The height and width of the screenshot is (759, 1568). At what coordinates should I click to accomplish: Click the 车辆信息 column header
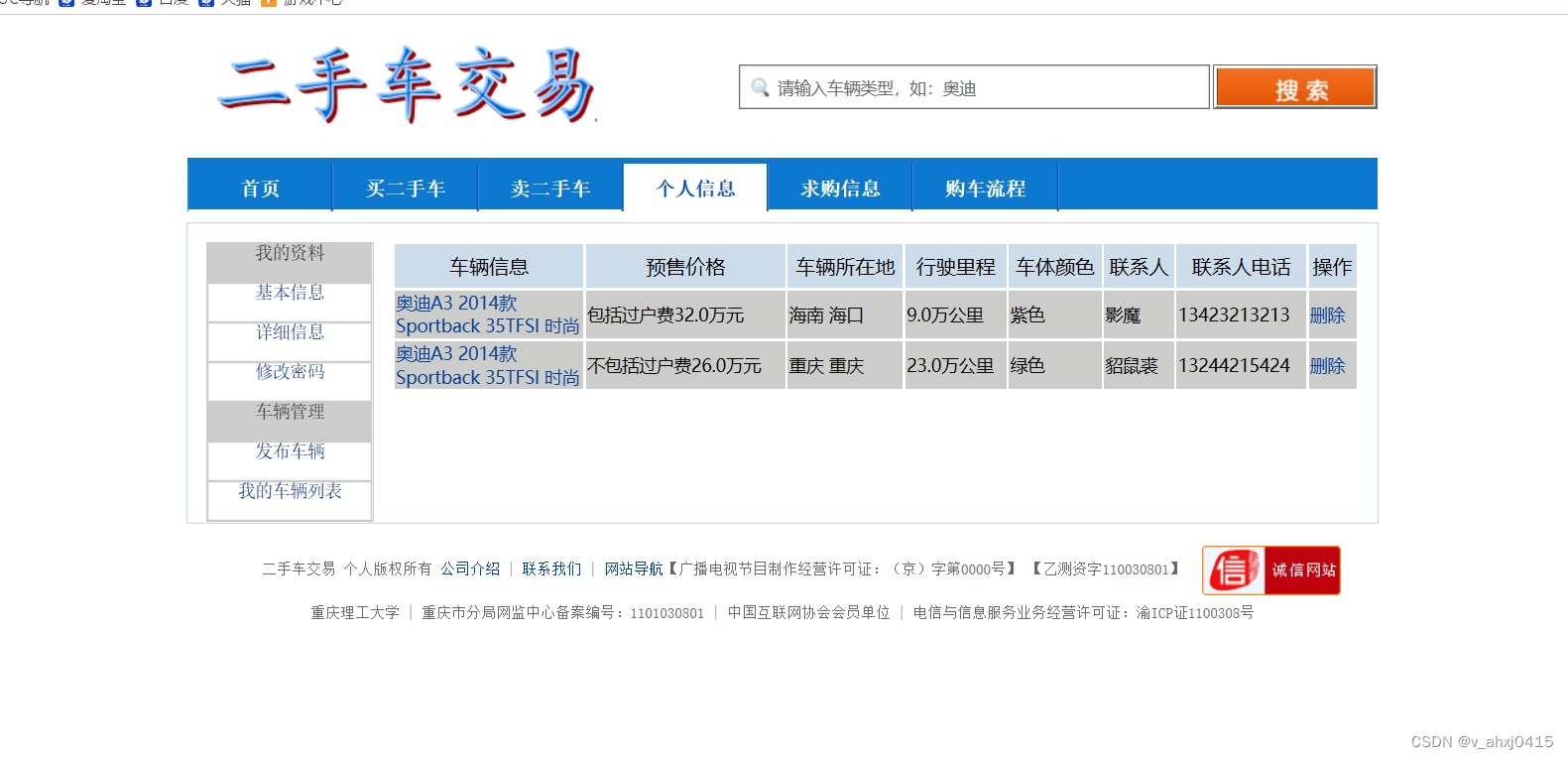pos(489,266)
